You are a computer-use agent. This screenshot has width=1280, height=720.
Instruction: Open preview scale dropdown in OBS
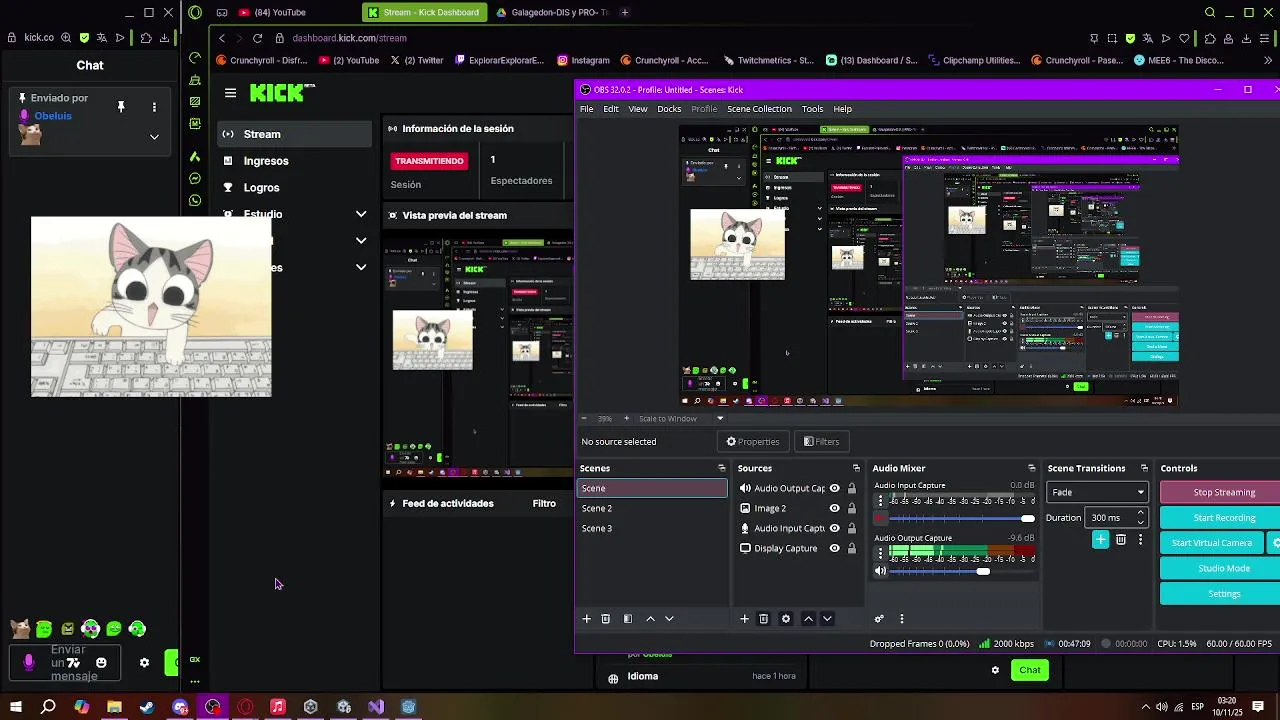click(x=720, y=419)
